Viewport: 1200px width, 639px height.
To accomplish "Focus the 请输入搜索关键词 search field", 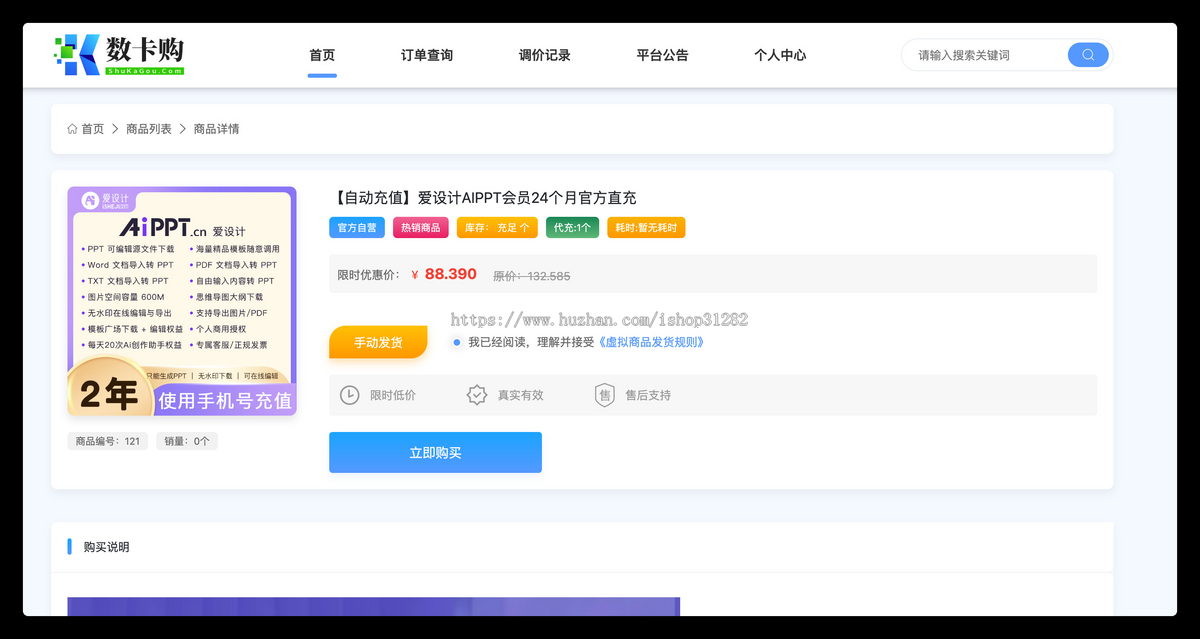I will click(x=990, y=55).
